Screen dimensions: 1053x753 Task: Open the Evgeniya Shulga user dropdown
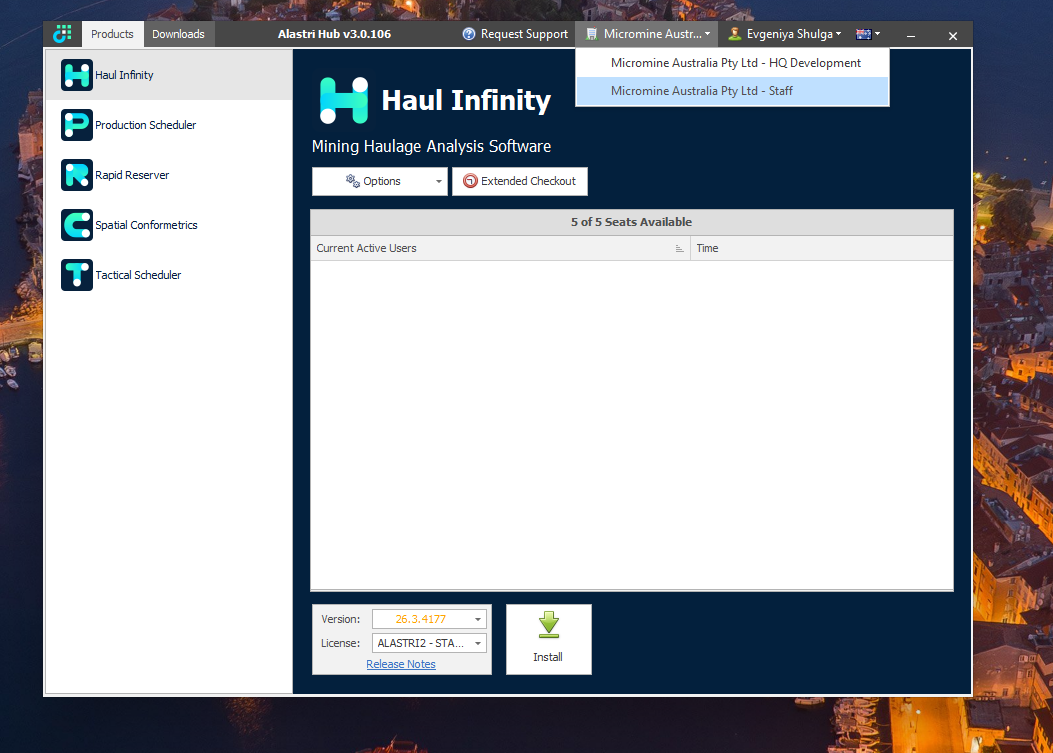point(784,34)
